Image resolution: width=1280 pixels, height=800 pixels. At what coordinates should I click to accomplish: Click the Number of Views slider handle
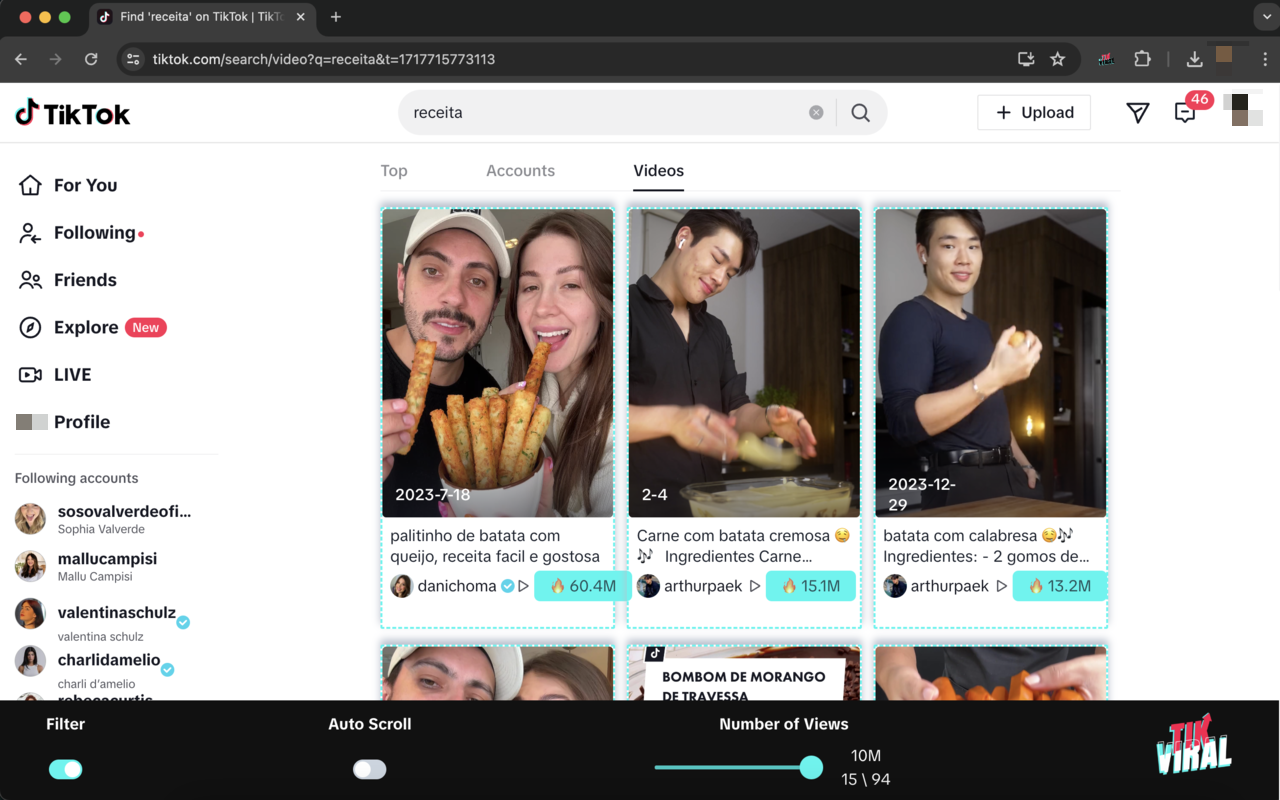pos(811,767)
